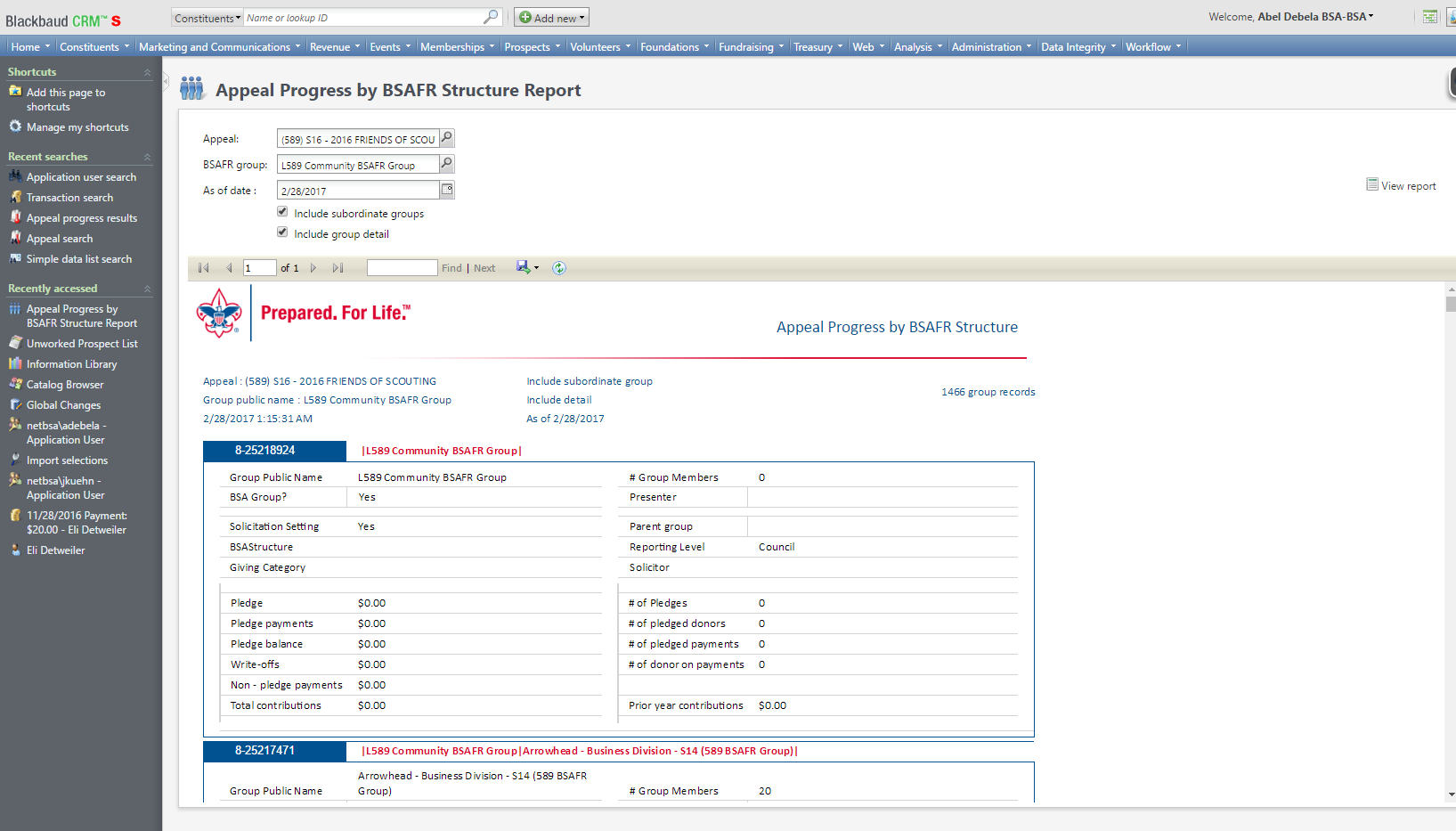1456x831 pixels.
Task: Click the top-right calendar toolbar icon
Action: click(x=1430, y=17)
